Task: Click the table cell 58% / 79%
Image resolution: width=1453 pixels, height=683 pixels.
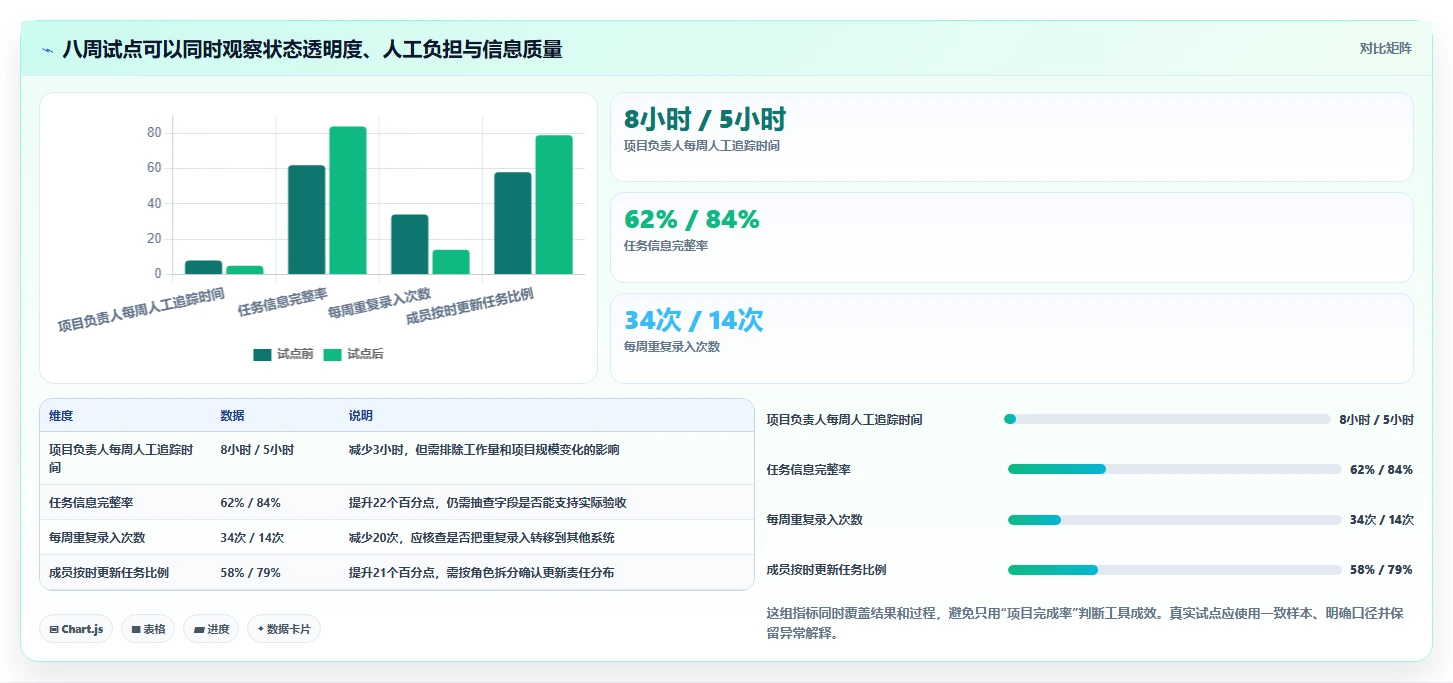Action: tap(250, 573)
